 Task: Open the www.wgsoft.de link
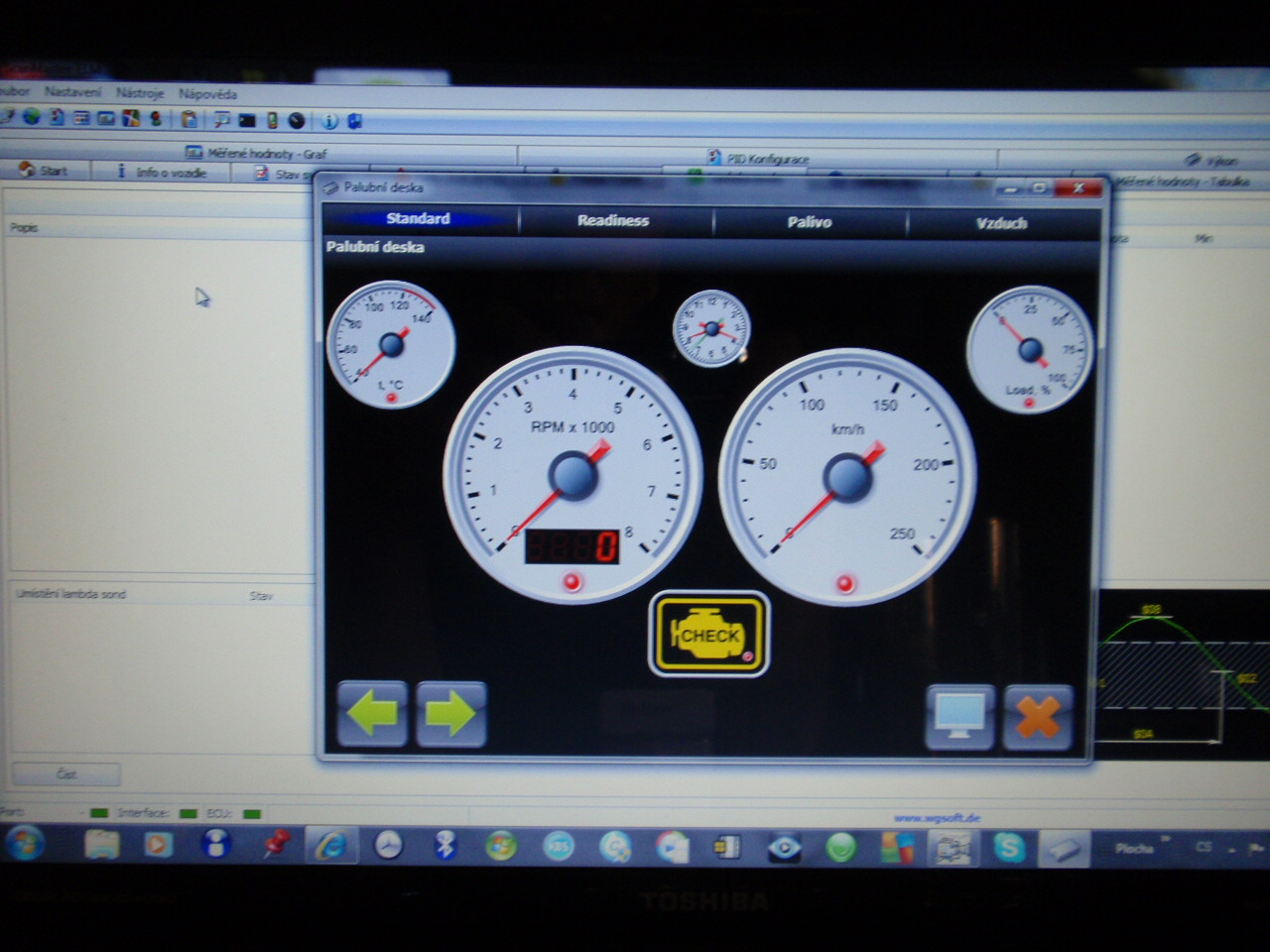[x=936, y=818]
